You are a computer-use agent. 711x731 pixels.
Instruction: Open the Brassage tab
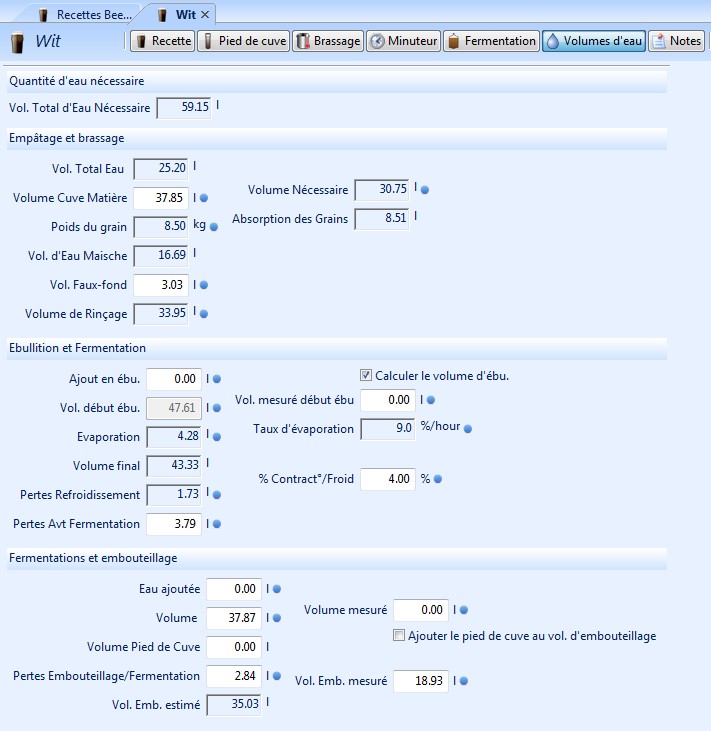[328, 41]
